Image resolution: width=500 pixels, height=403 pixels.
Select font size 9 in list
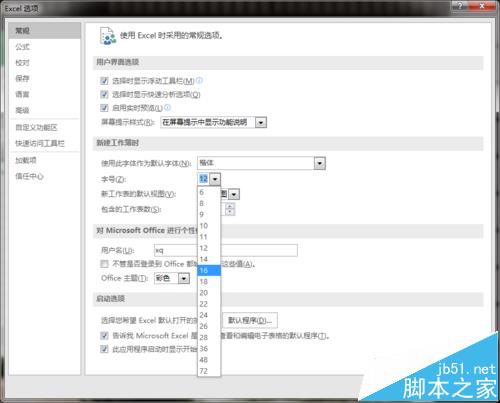click(209, 214)
